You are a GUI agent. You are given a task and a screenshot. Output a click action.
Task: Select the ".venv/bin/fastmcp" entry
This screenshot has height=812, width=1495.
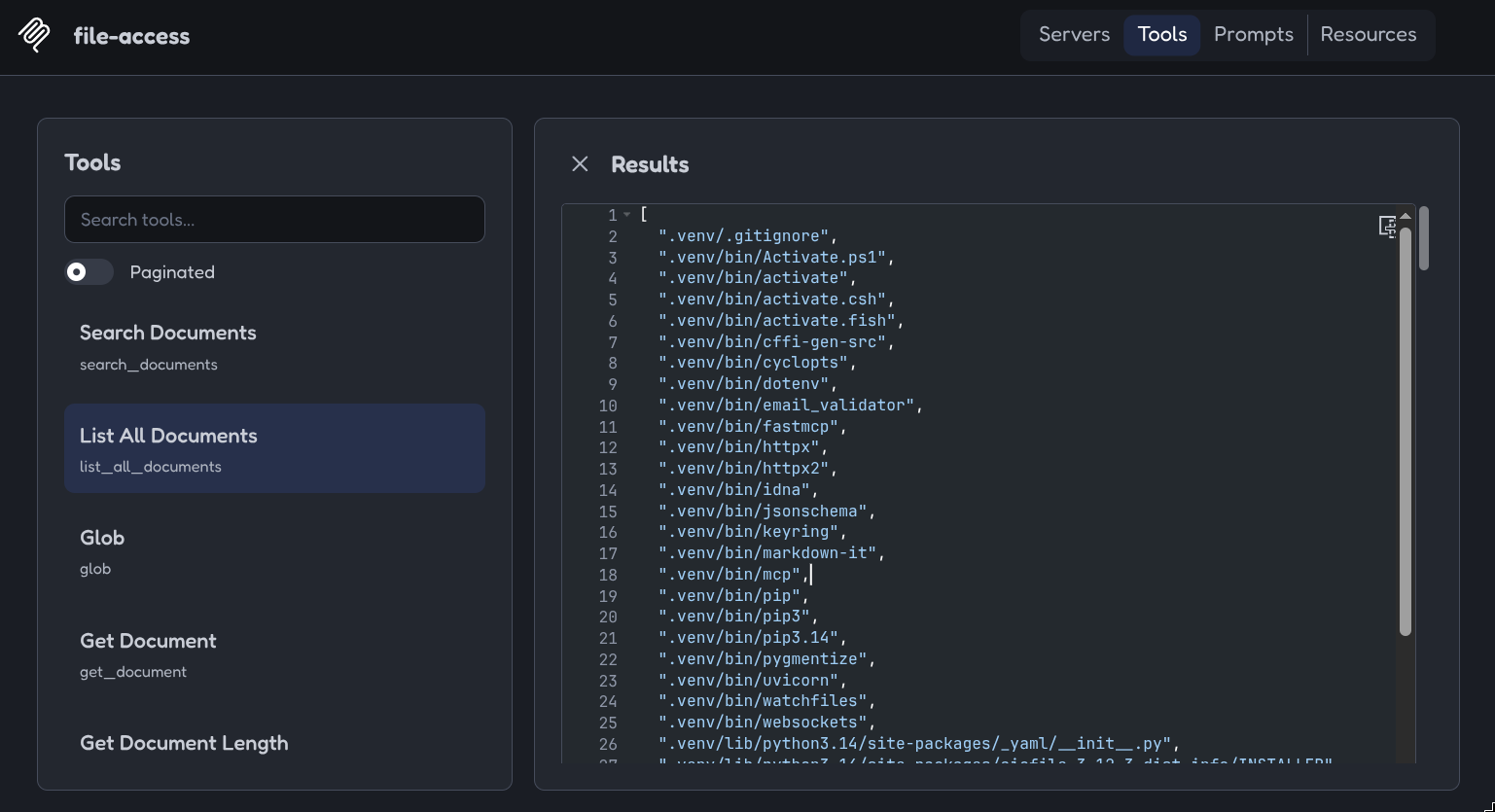tap(753, 427)
